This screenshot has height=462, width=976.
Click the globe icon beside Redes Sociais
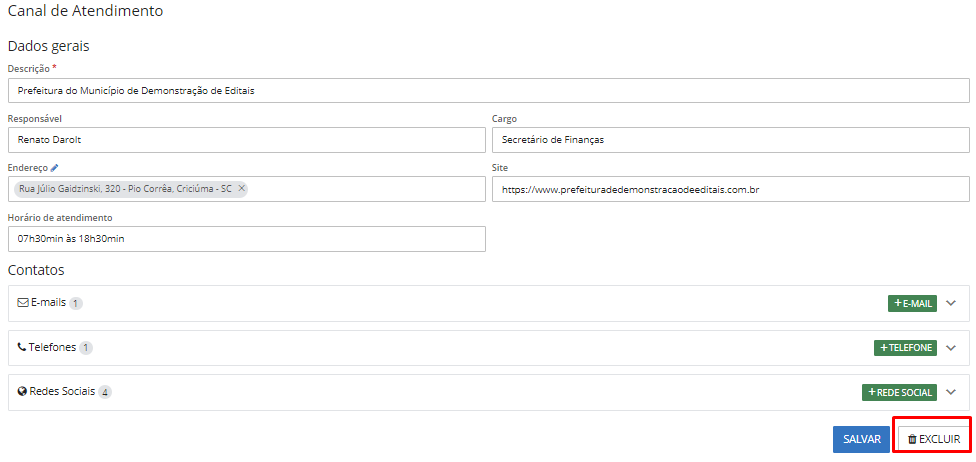(x=22, y=392)
